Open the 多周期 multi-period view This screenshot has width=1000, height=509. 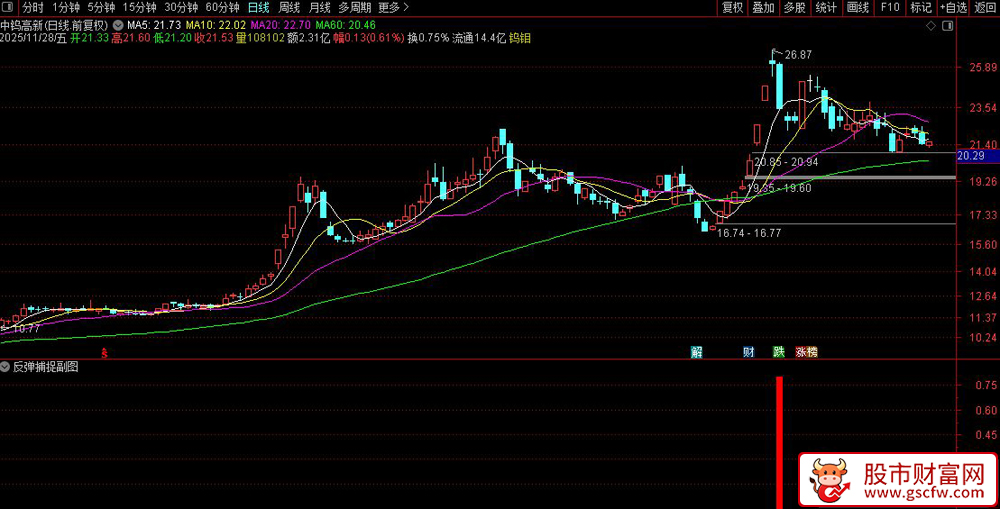[354, 8]
